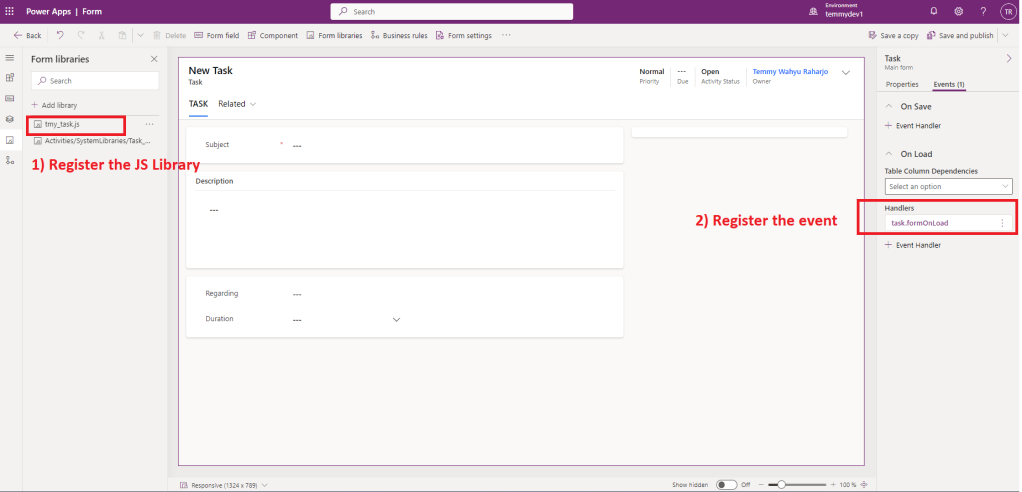Collapse the Task properties pane chevron
This screenshot has width=1022, height=492.
pyautogui.click(x=1009, y=59)
